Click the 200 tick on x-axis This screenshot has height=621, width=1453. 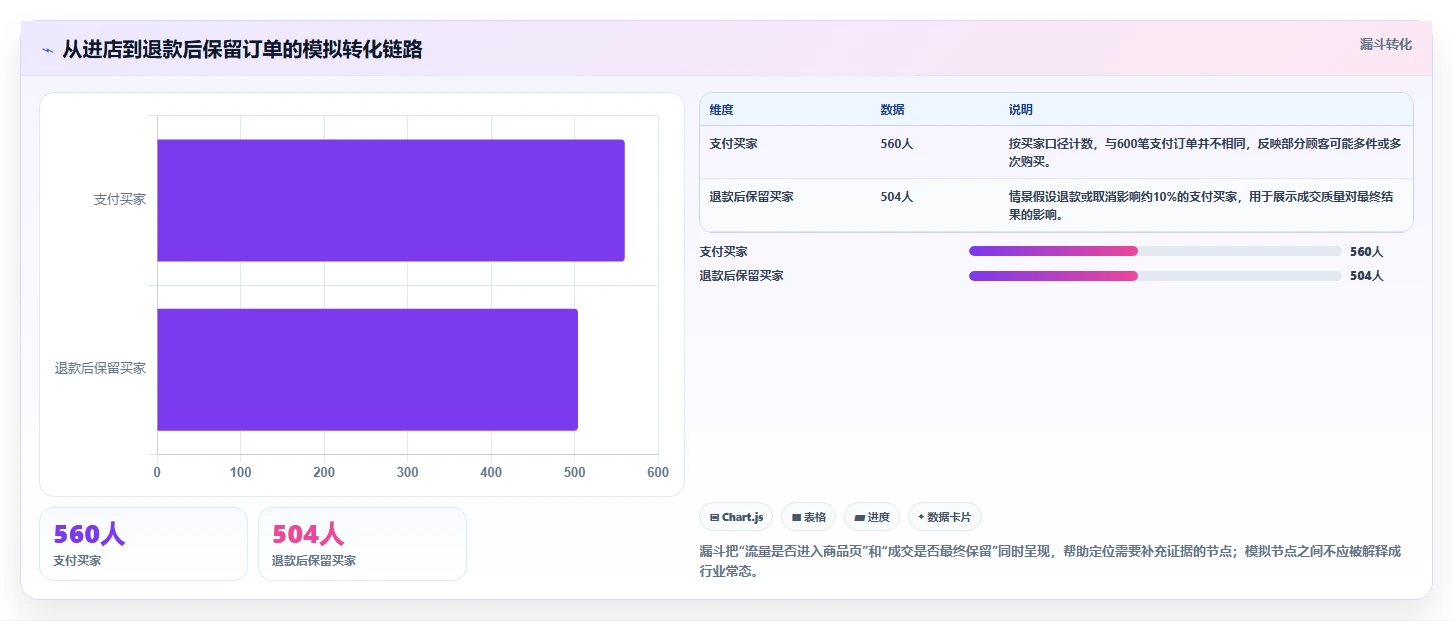[324, 473]
